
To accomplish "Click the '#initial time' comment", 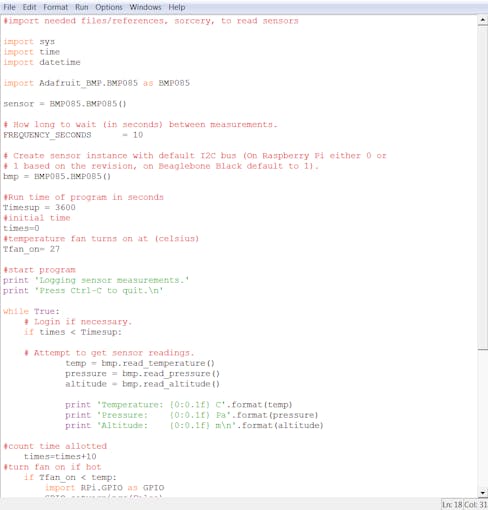I will click(37, 218).
